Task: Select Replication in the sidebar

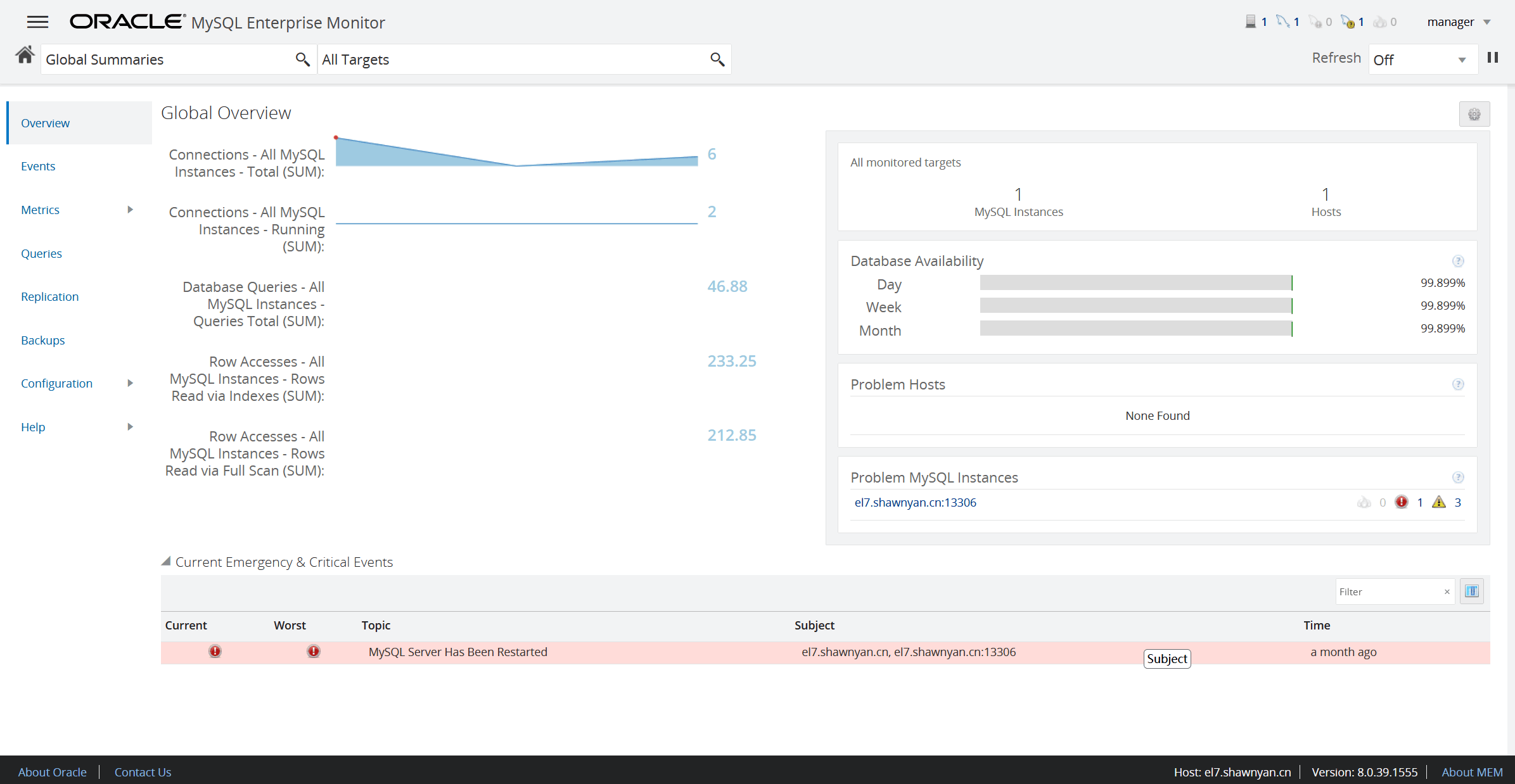Action: click(49, 296)
